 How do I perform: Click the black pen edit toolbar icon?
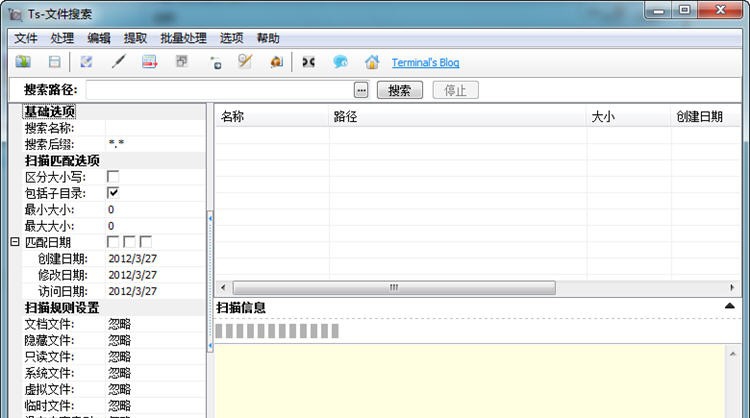[118, 62]
